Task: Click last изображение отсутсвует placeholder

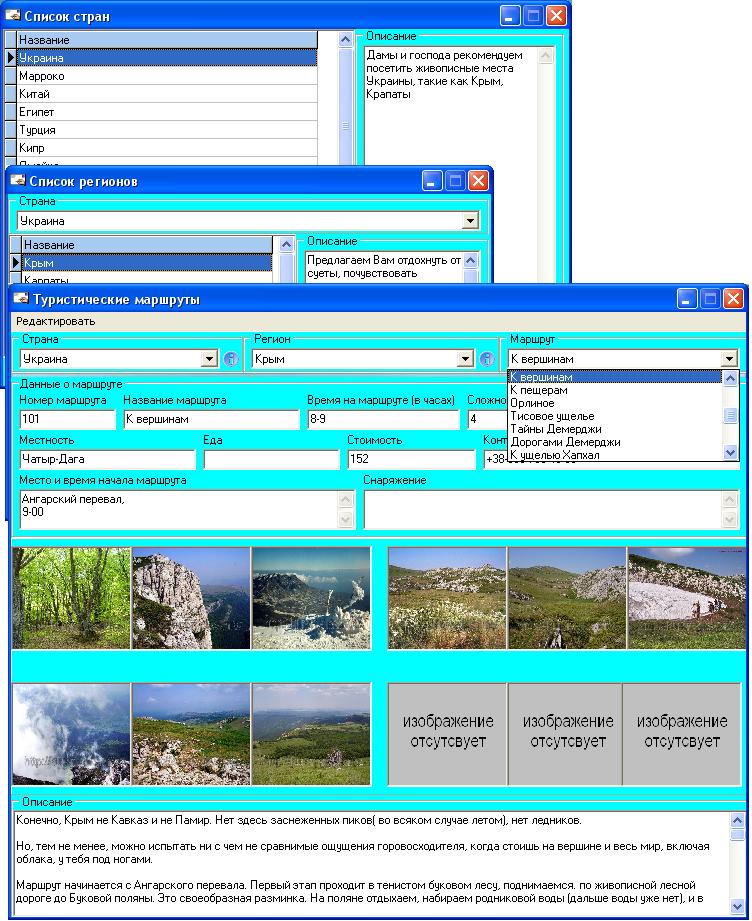Action: [682, 734]
